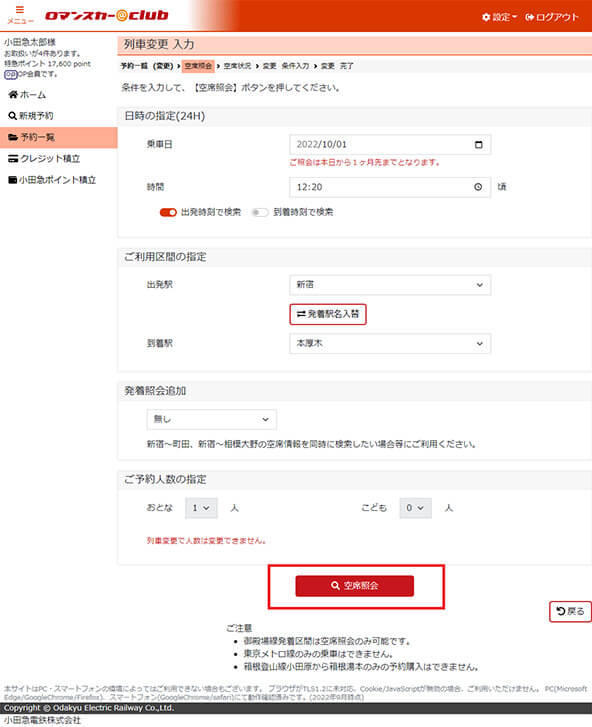Viewport: 592px width, 727px height.
Task: Expand the 到着駅 dropdown showing 本厚木
Action: 390,344
